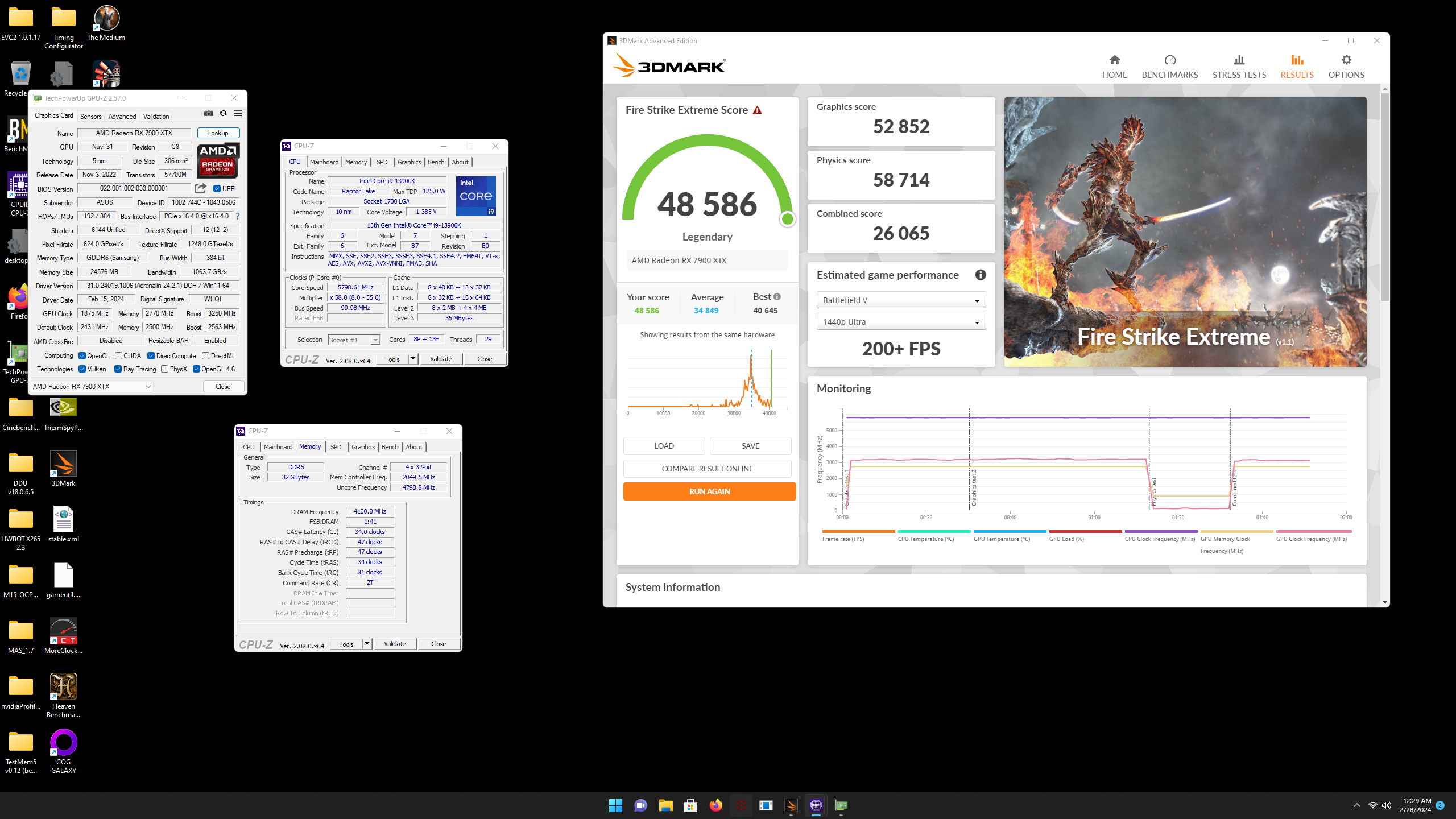Open the Battlefield V game dropdown
This screenshot has width=1456, height=819.
pos(901,300)
